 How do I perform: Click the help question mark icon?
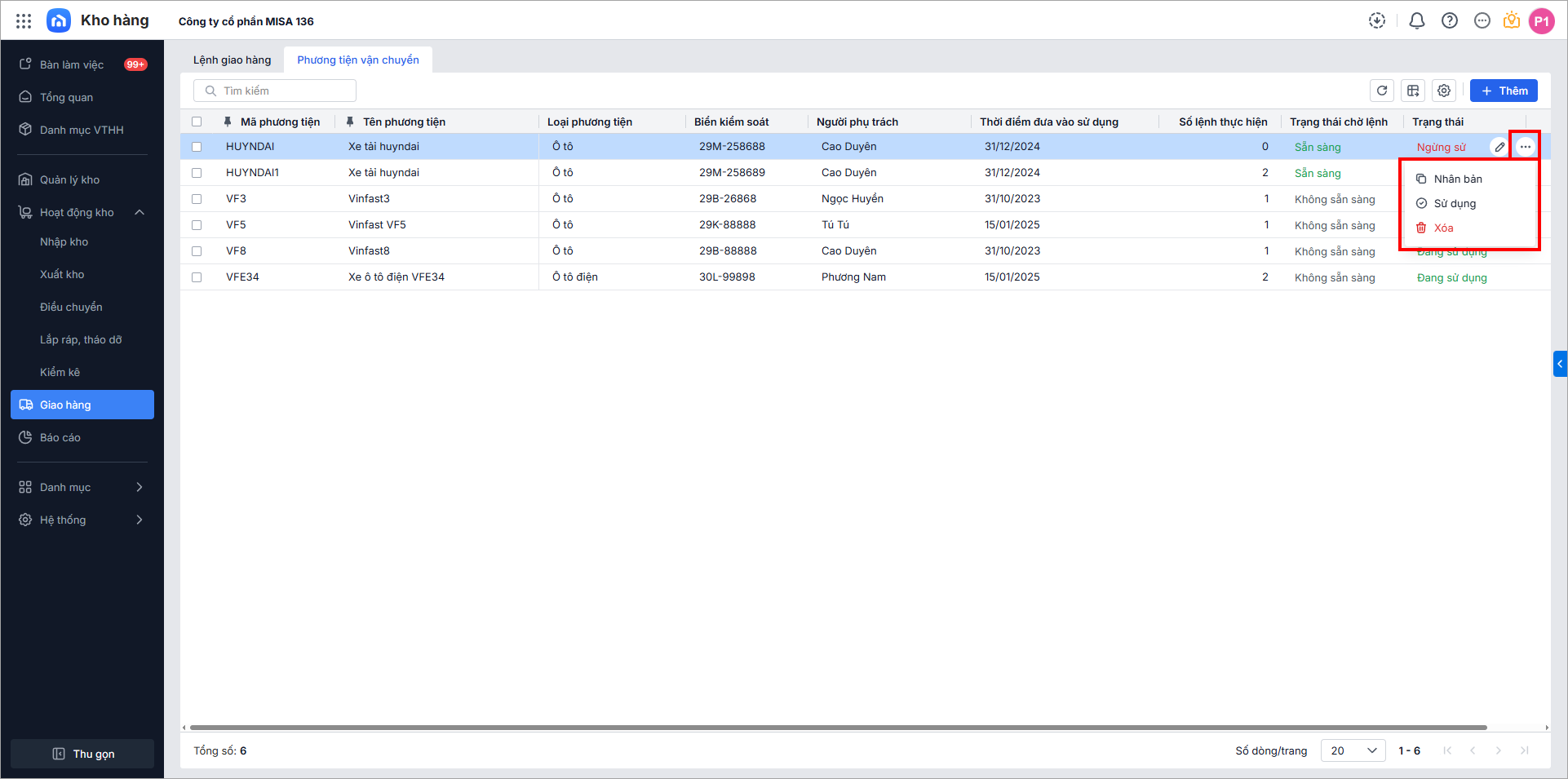pos(1450,21)
